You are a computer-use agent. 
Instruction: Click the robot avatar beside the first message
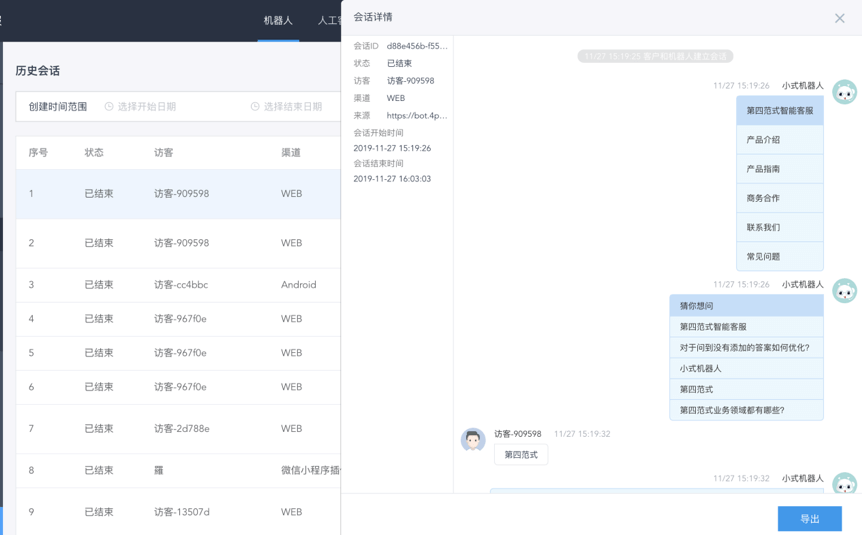tap(844, 92)
